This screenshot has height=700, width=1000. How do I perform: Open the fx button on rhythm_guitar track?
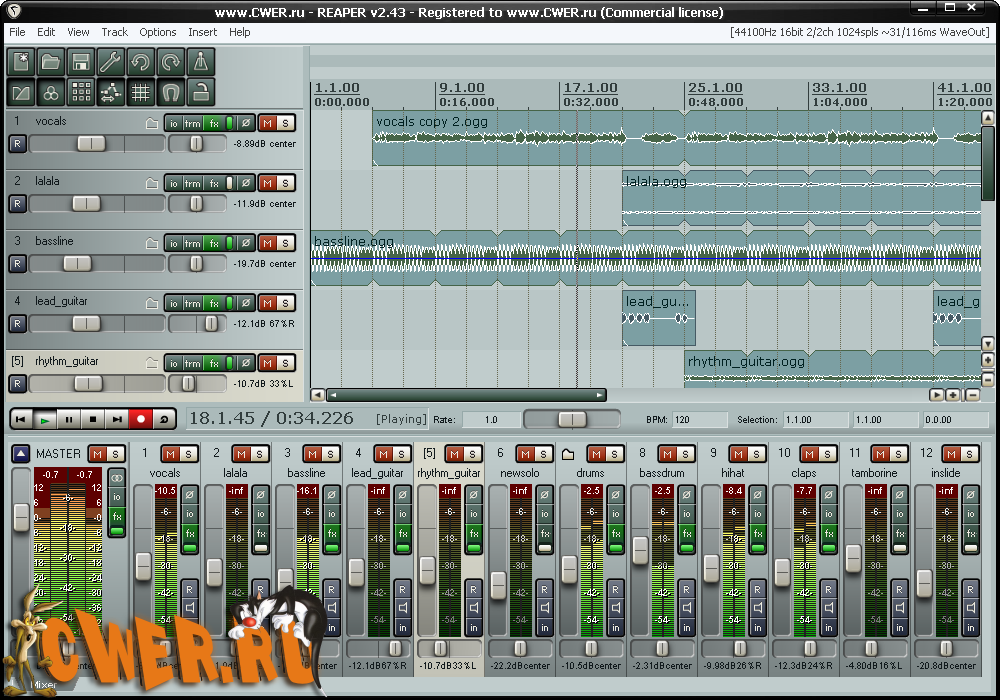pyautogui.click(x=213, y=364)
